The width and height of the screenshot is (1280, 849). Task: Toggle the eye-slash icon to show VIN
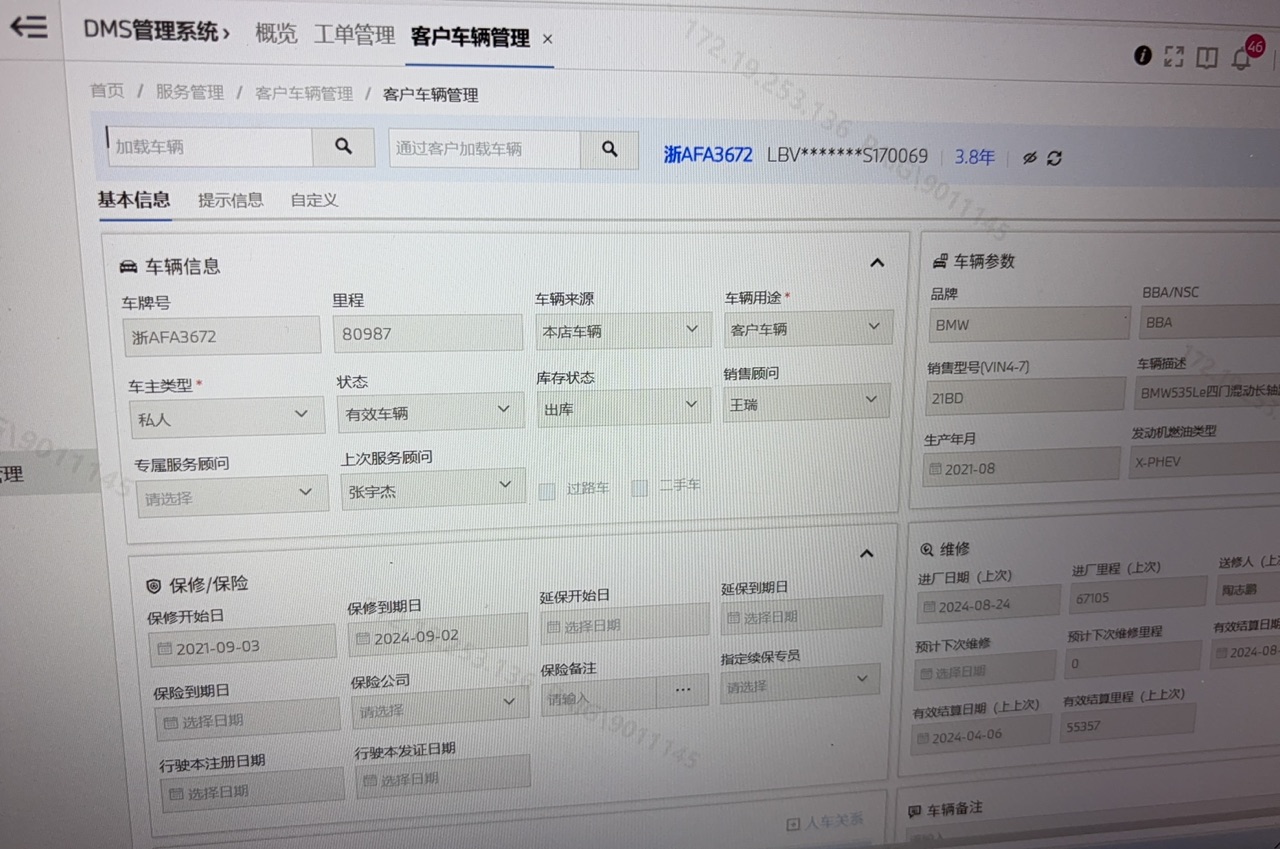coord(1029,158)
